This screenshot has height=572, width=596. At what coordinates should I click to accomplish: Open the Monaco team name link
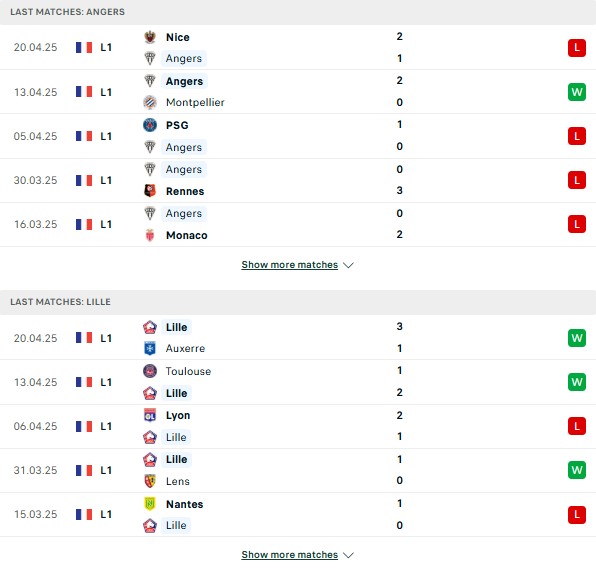(x=187, y=235)
